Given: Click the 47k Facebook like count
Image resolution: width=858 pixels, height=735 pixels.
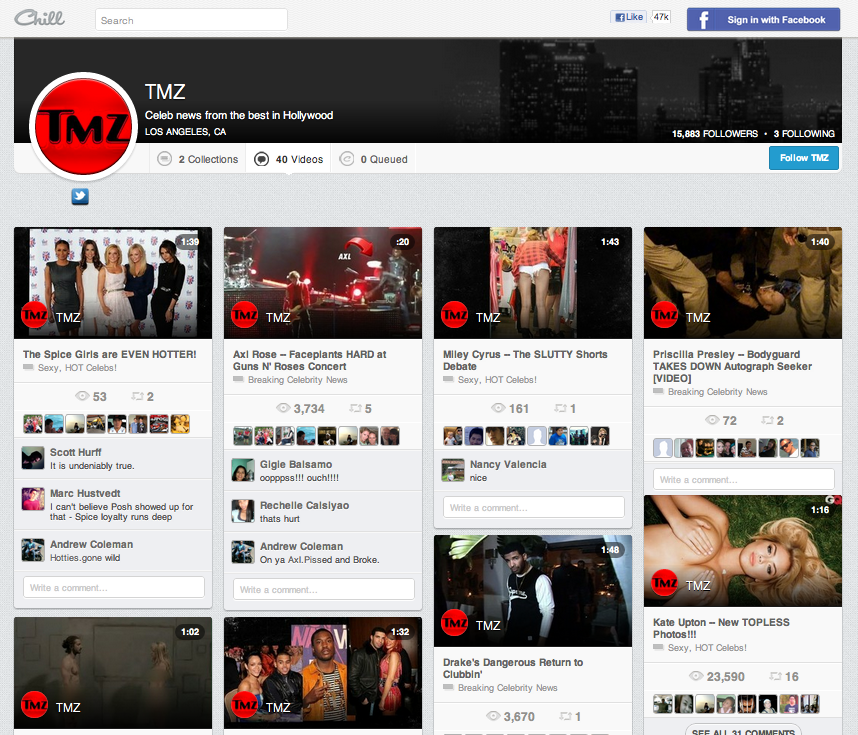Looking at the screenshot, I should [x=661, y=17].
